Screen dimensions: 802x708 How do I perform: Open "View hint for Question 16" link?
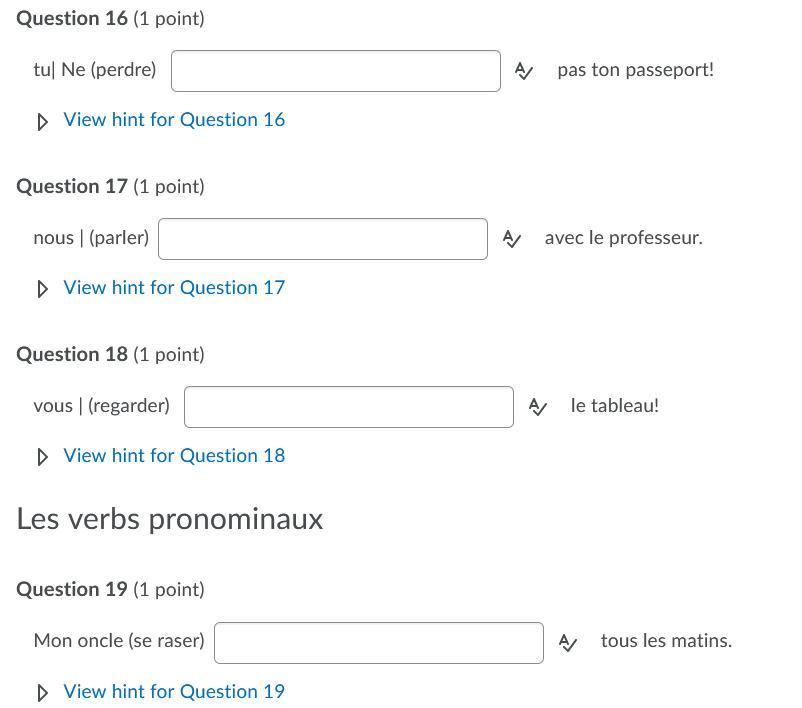[x=174, y=120]
